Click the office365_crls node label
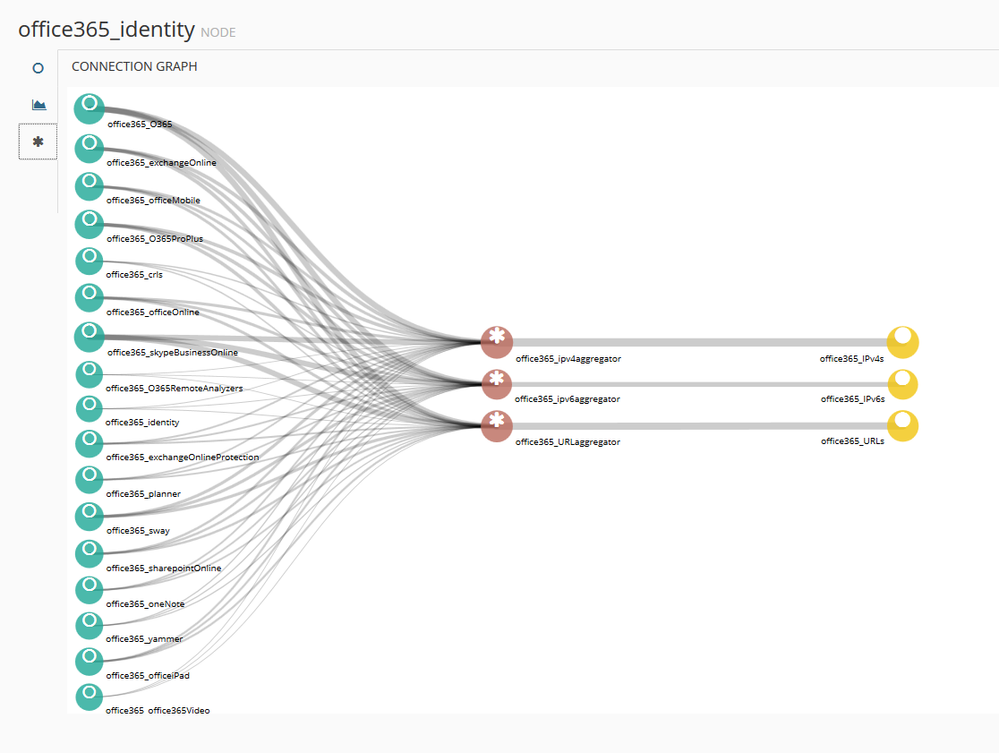The height and width of the screenshot is (753, 999). coord(134,274)
